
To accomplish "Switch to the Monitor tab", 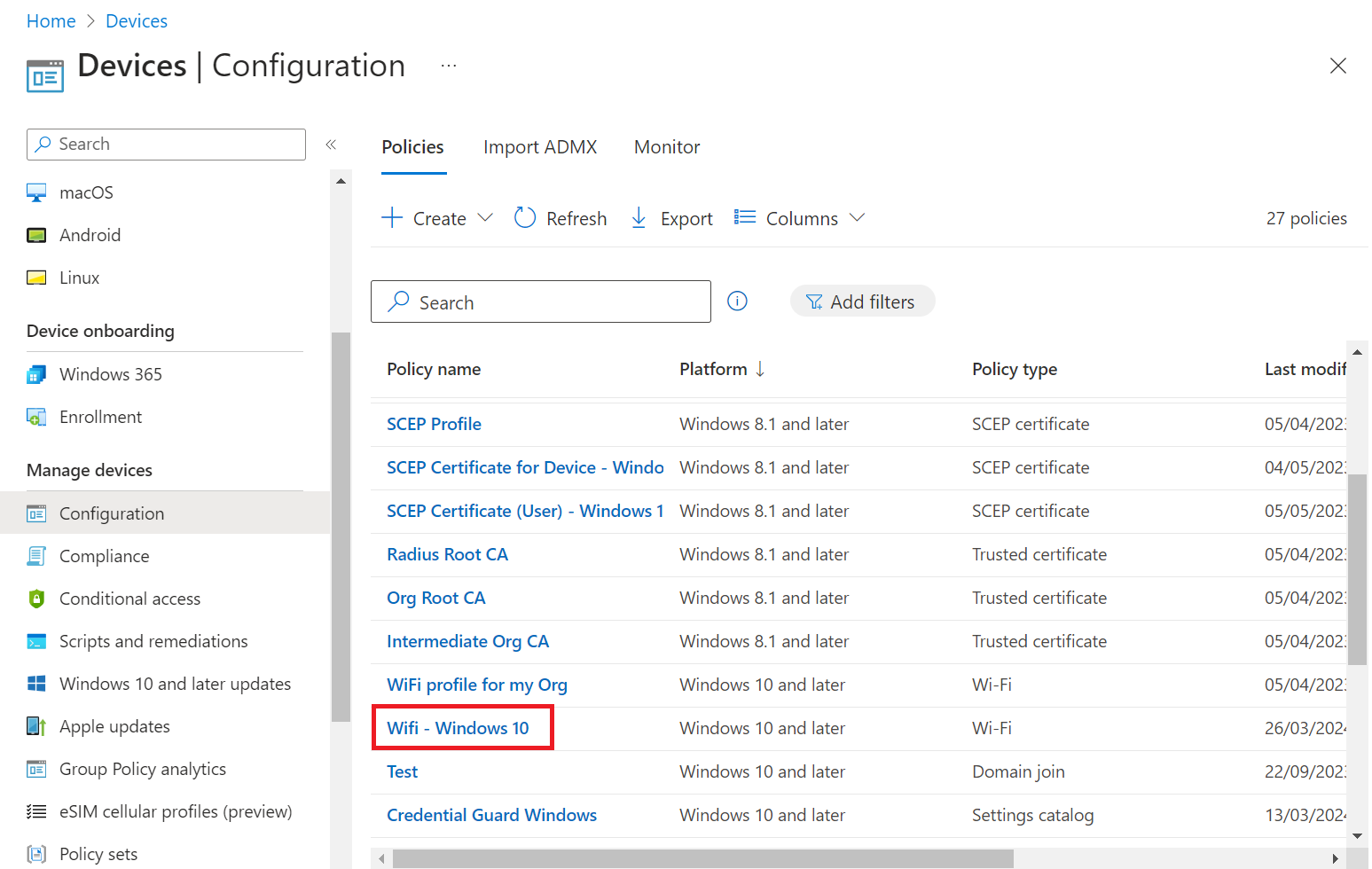I will [667, 147].
